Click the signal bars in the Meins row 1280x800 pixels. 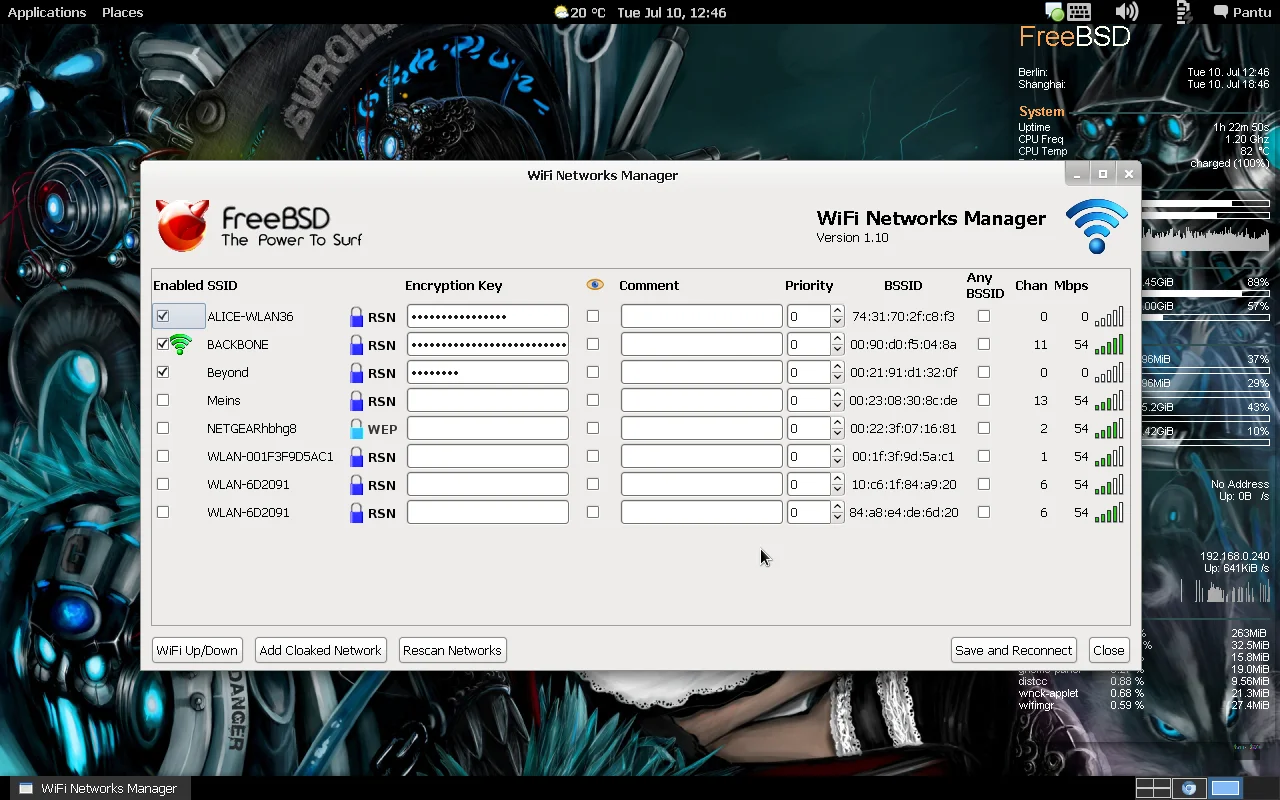(1109, 401)
